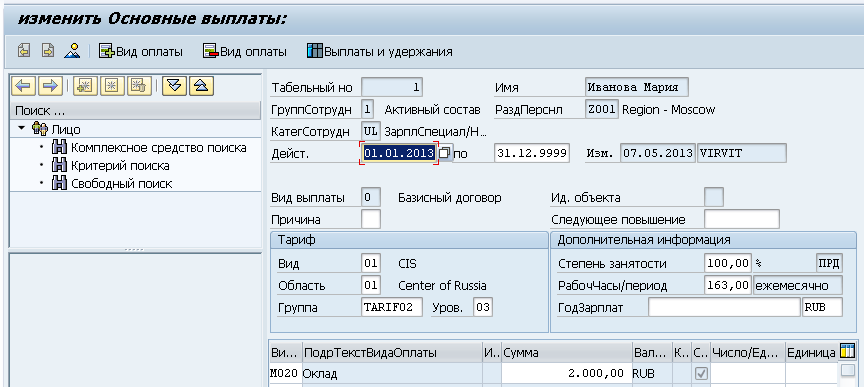Open table settings icon above row selector

847,351
